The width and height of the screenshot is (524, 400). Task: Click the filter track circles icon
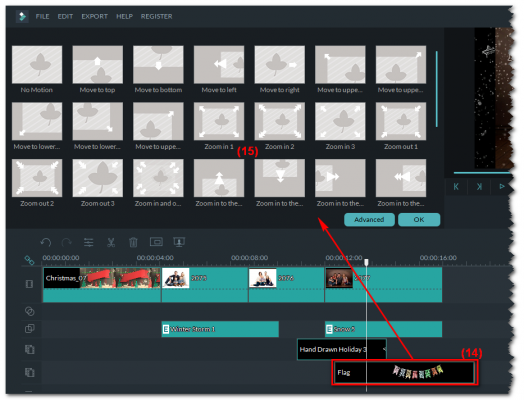[29, 311]
